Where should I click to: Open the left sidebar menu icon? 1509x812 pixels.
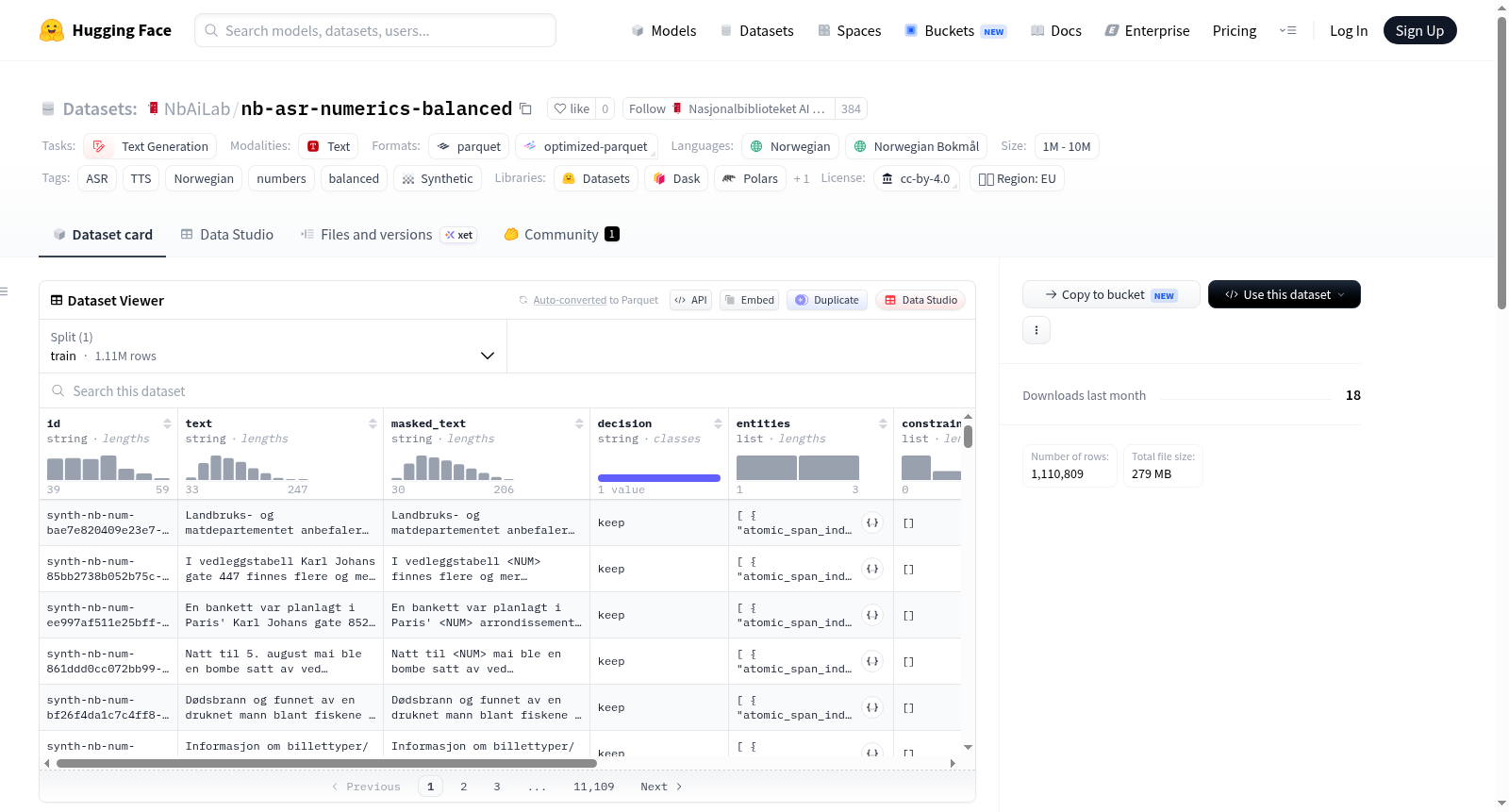4,291
